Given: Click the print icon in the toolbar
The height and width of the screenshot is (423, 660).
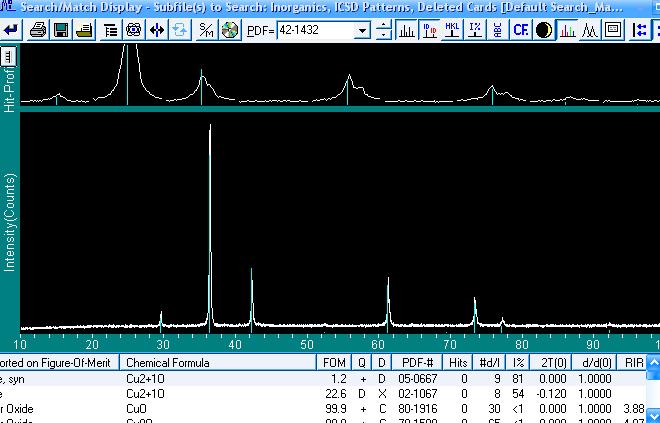Looking at the screenshot, I should click(x=38, y=30).
